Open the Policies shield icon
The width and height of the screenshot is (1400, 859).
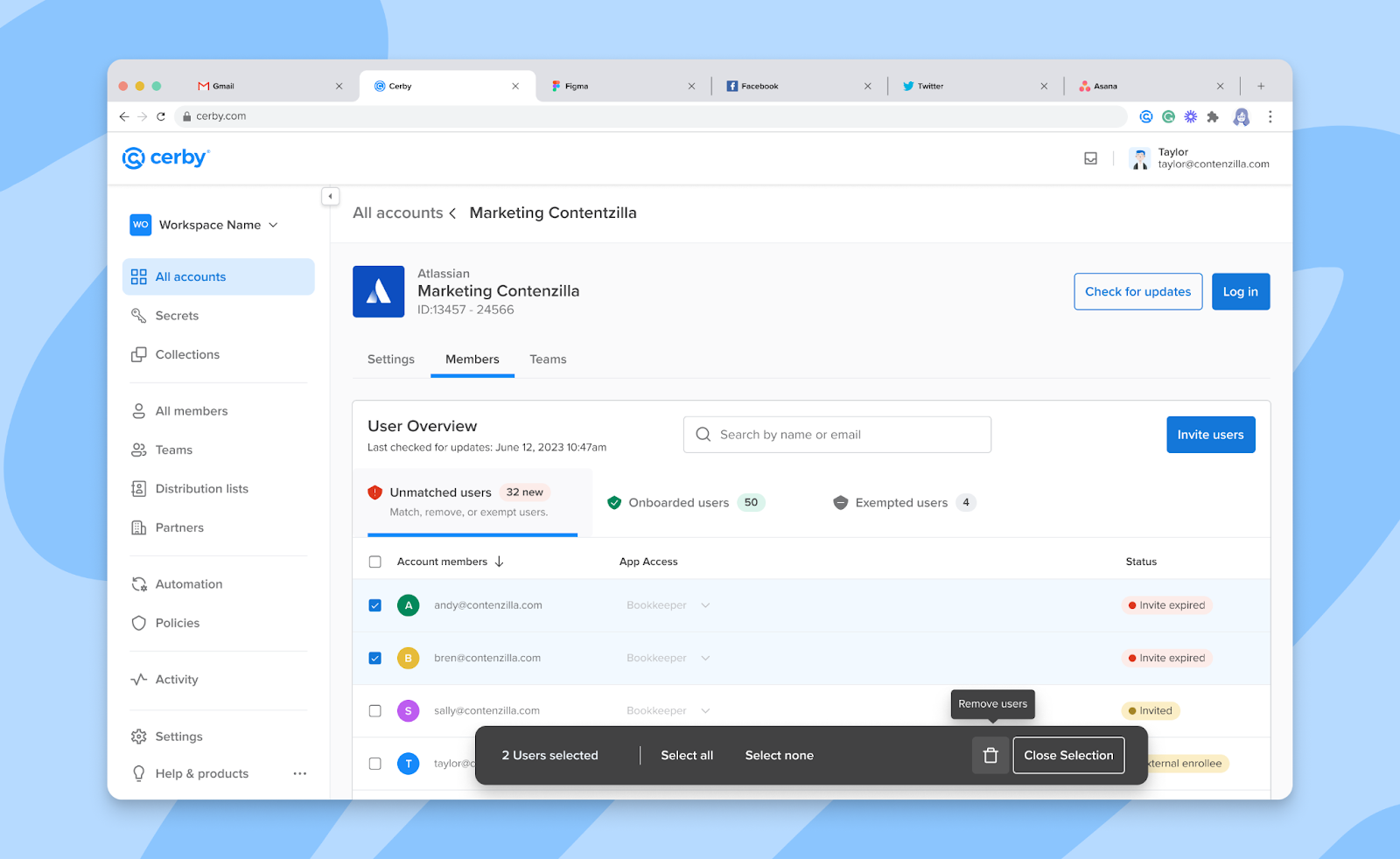[x=138, y=623]
